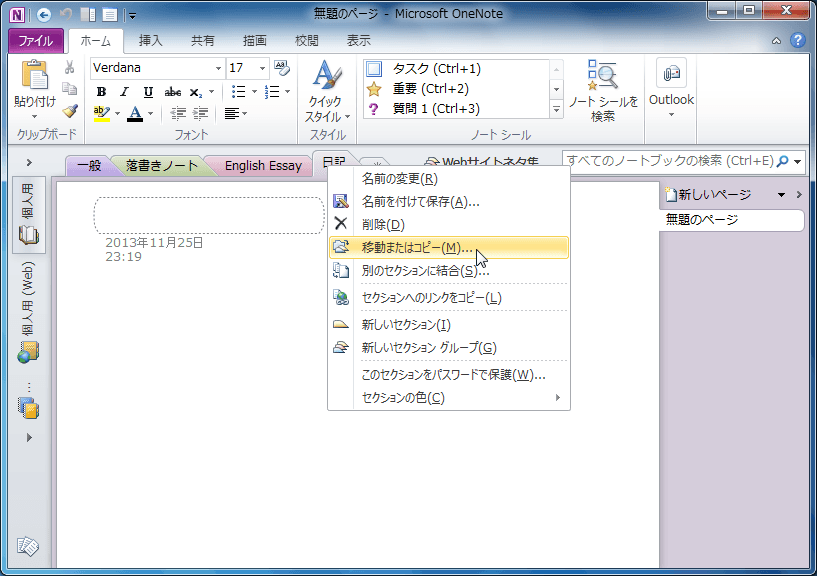Toggle bold formatting

click(x=101, y=92)
